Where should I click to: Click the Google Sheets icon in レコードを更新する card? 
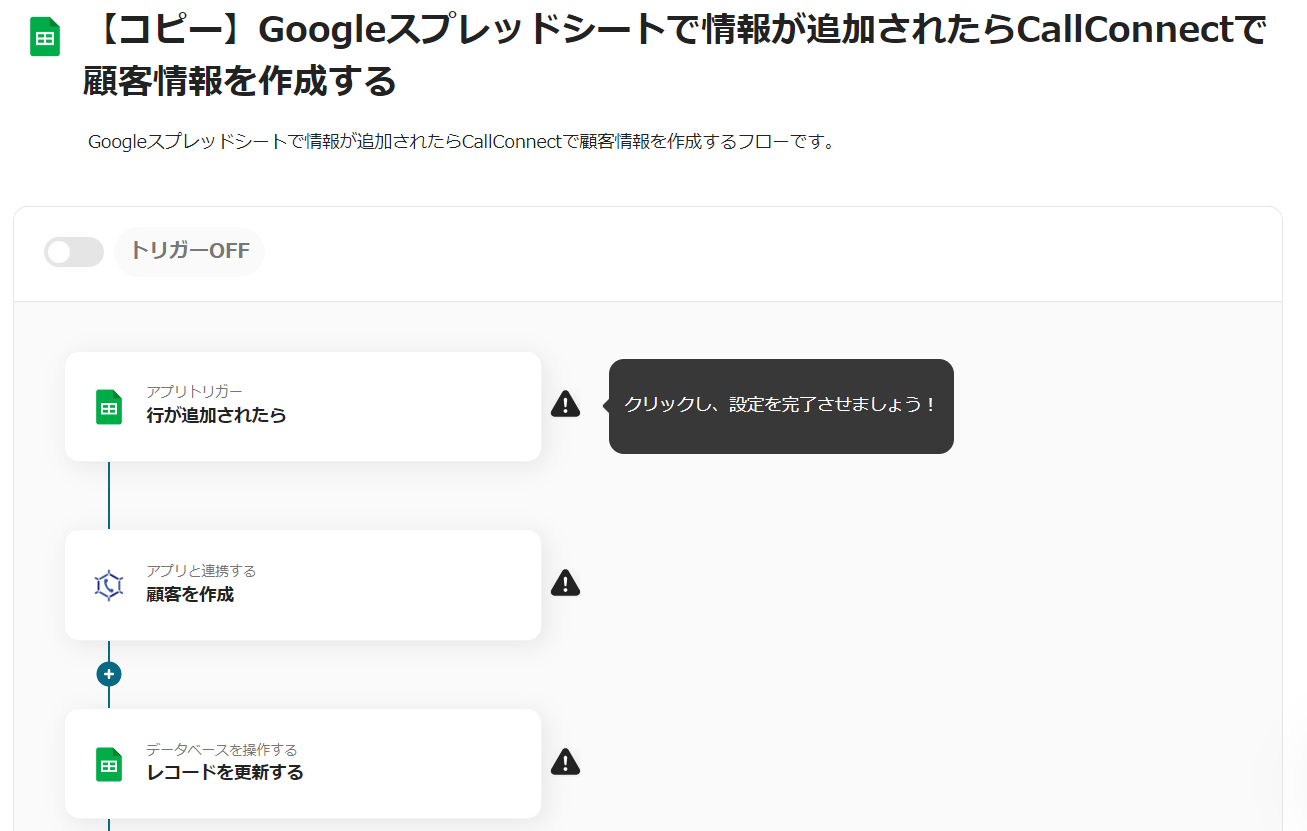[x=109, y=765]
